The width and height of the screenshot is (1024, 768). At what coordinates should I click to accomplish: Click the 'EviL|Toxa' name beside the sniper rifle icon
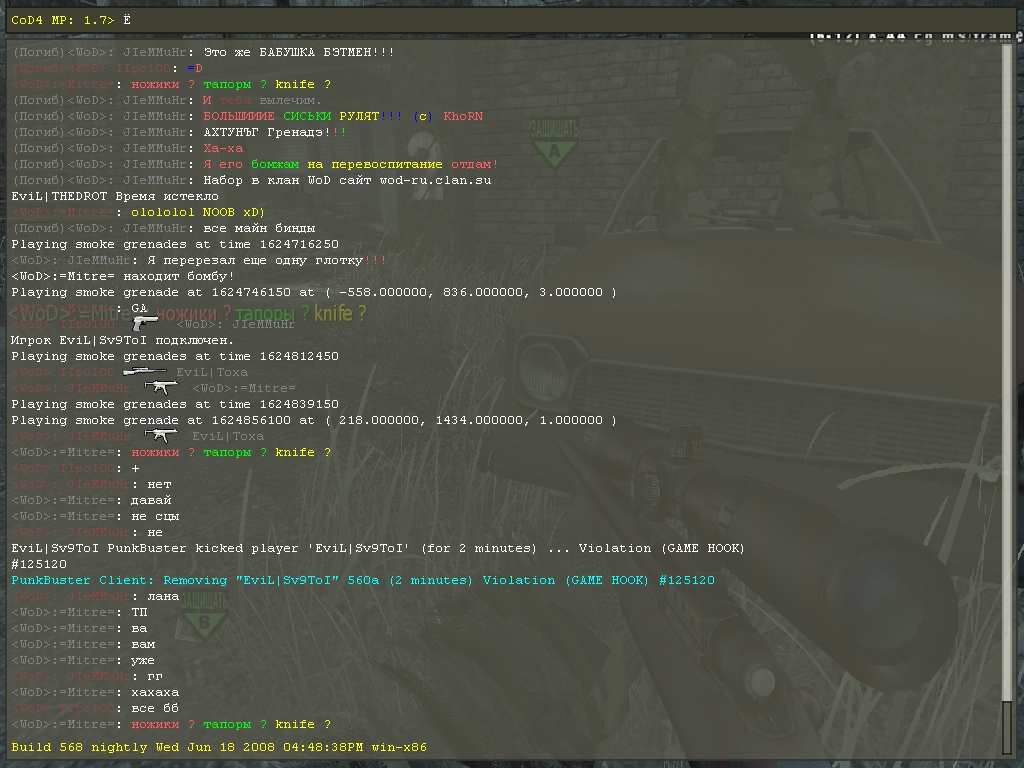coord(212,372)
